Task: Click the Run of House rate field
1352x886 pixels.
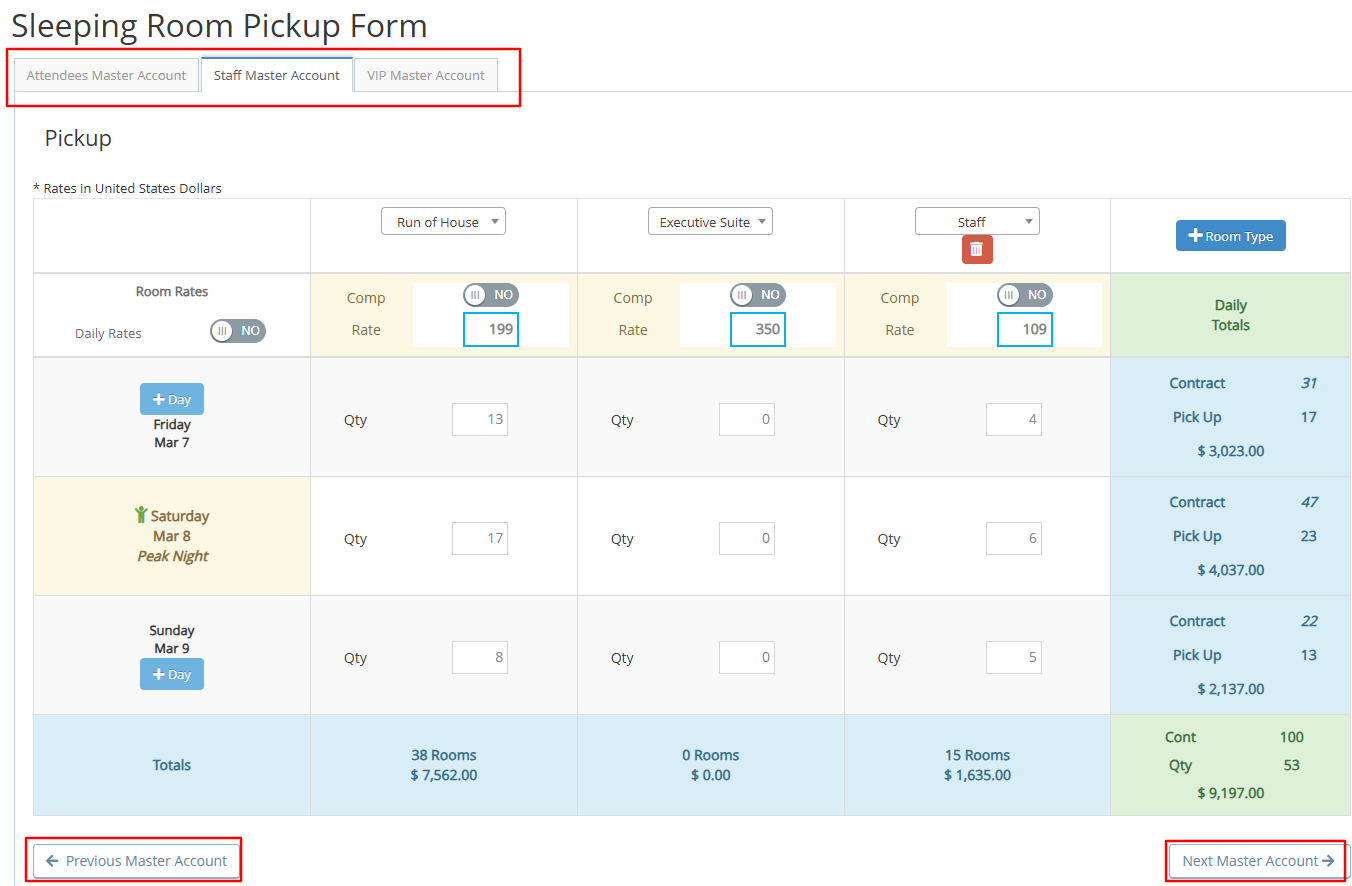Action: [x=491, y=329]
